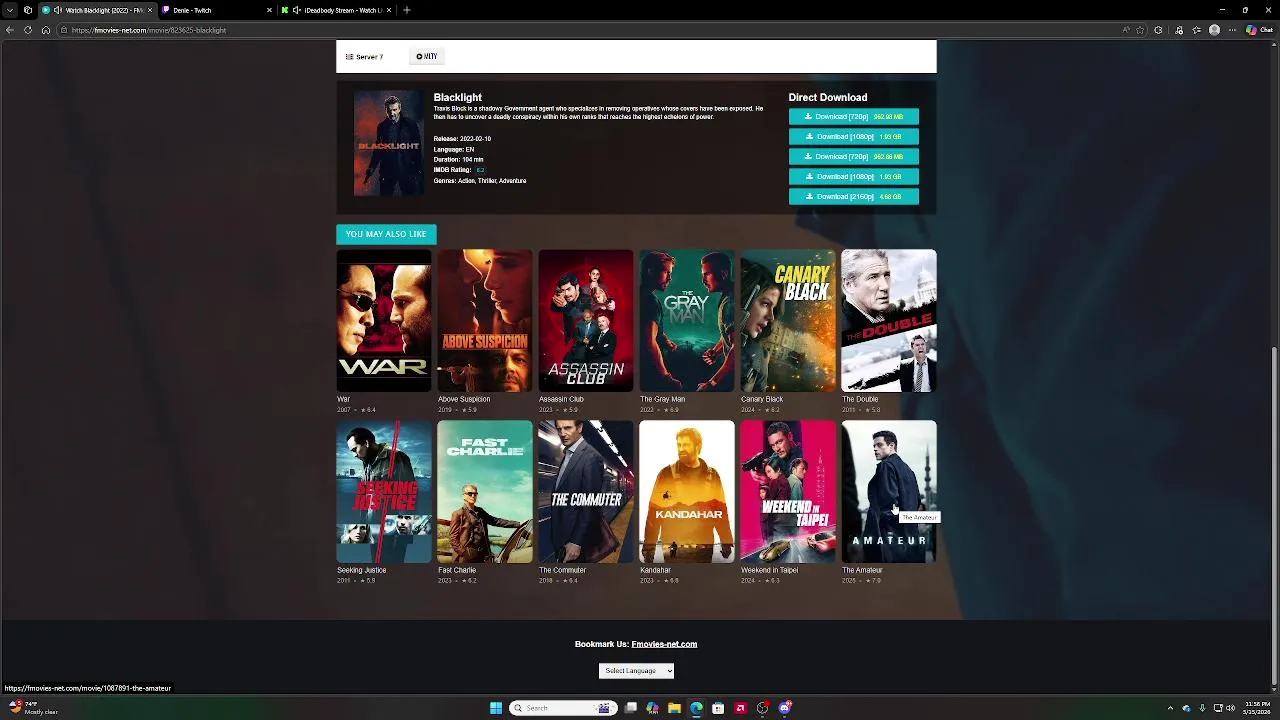
Task: Select the Watch Blacklight (2022) tab
Action: coord(97,10)
